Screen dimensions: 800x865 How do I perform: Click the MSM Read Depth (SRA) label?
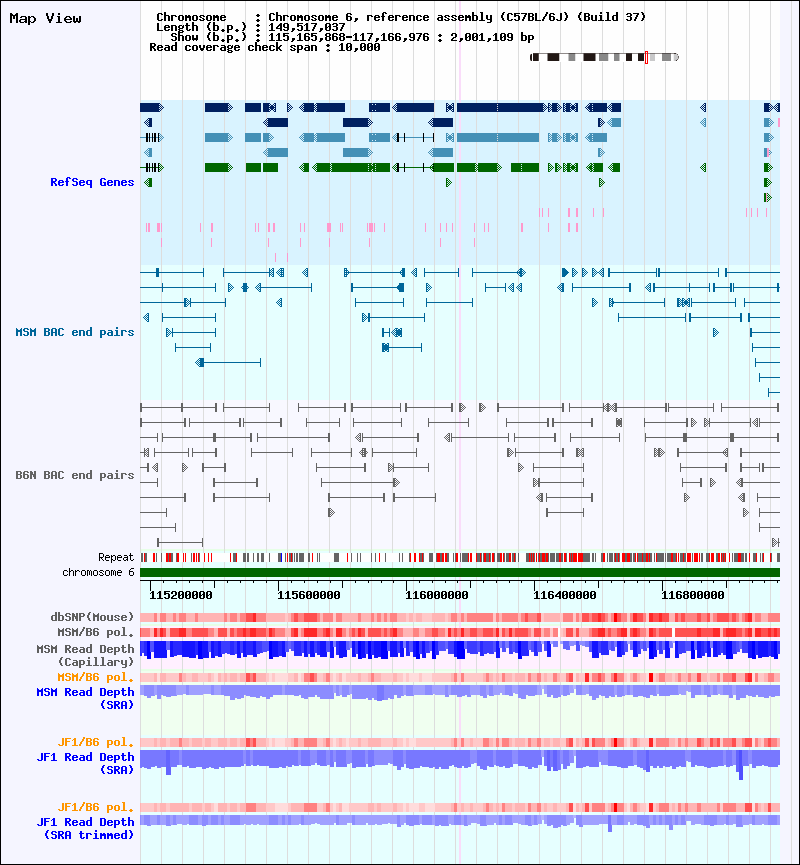[x=86, y=698]
